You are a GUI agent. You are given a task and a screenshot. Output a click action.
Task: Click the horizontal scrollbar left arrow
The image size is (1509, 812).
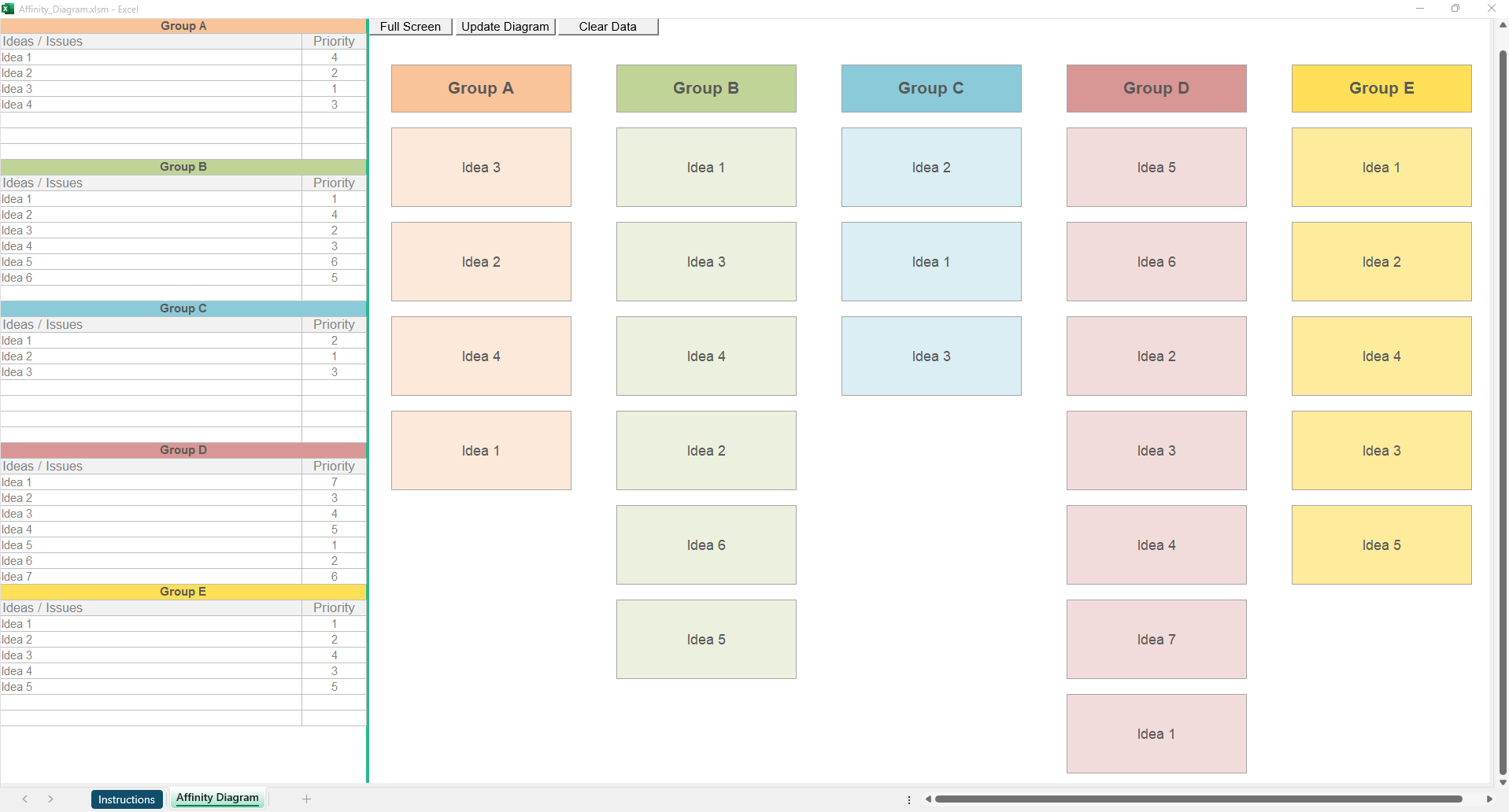(x=928, y=799)
